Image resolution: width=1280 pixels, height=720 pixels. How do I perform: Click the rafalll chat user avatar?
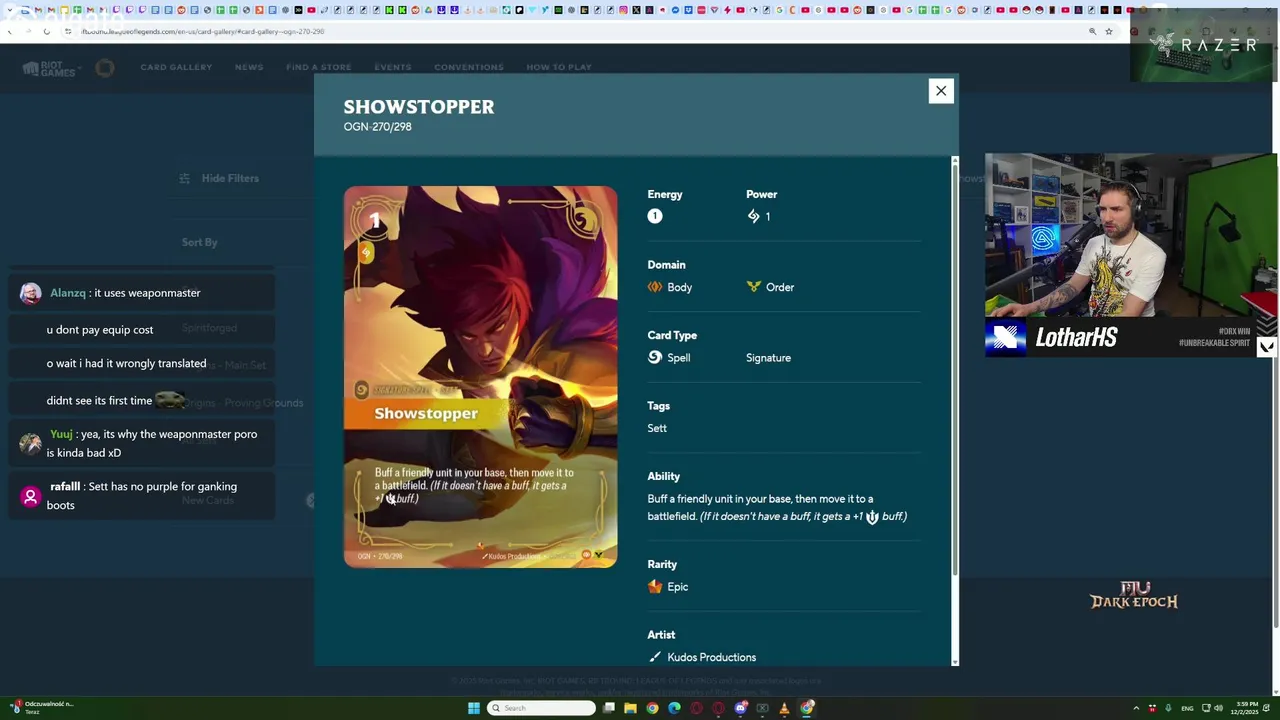point(30,495)
